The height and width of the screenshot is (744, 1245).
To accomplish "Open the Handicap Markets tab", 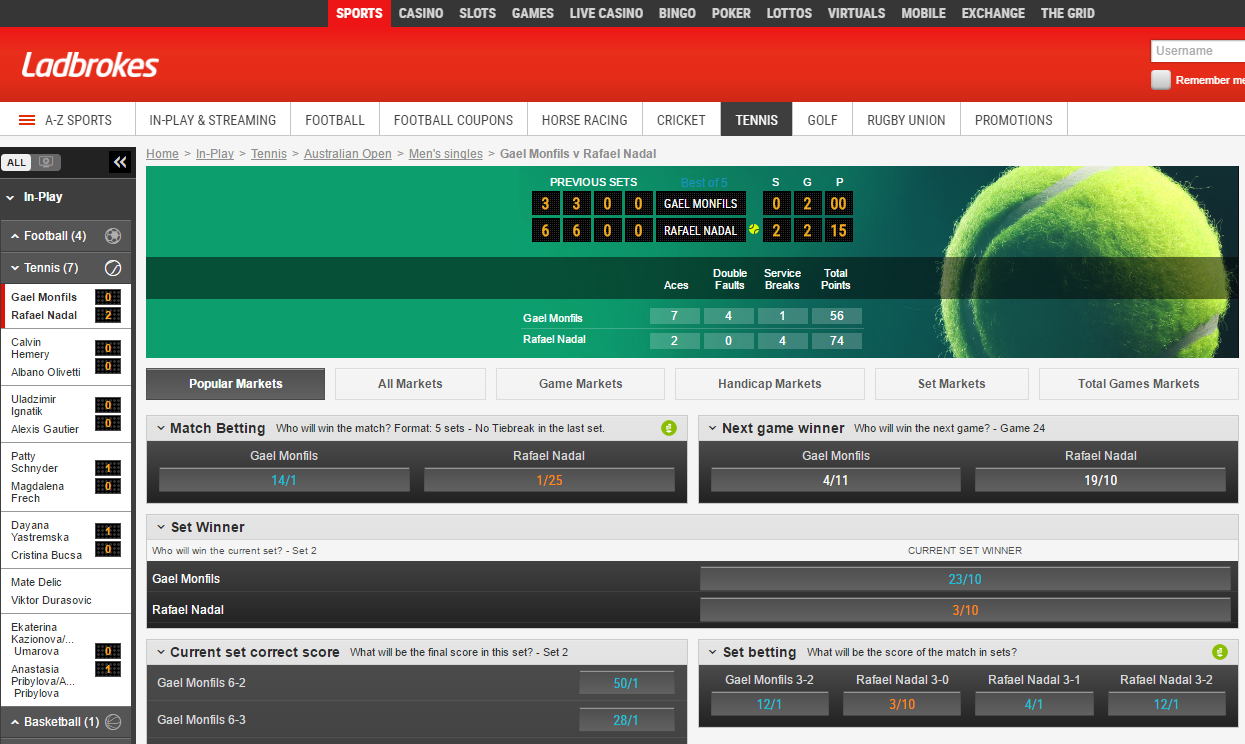I will click(770, 384).
